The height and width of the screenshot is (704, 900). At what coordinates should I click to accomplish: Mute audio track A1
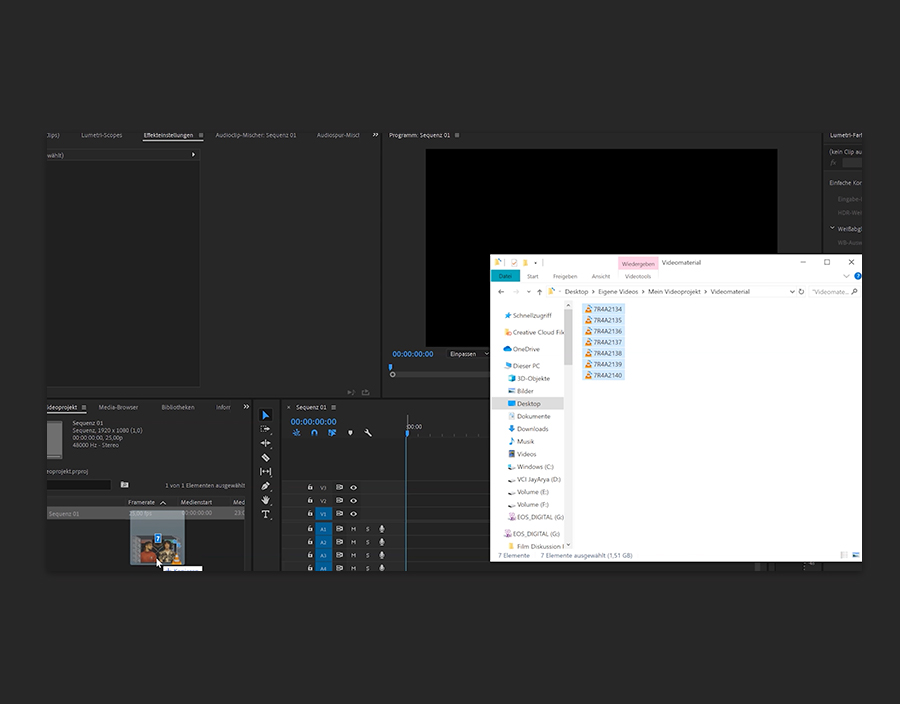(354, 528)
